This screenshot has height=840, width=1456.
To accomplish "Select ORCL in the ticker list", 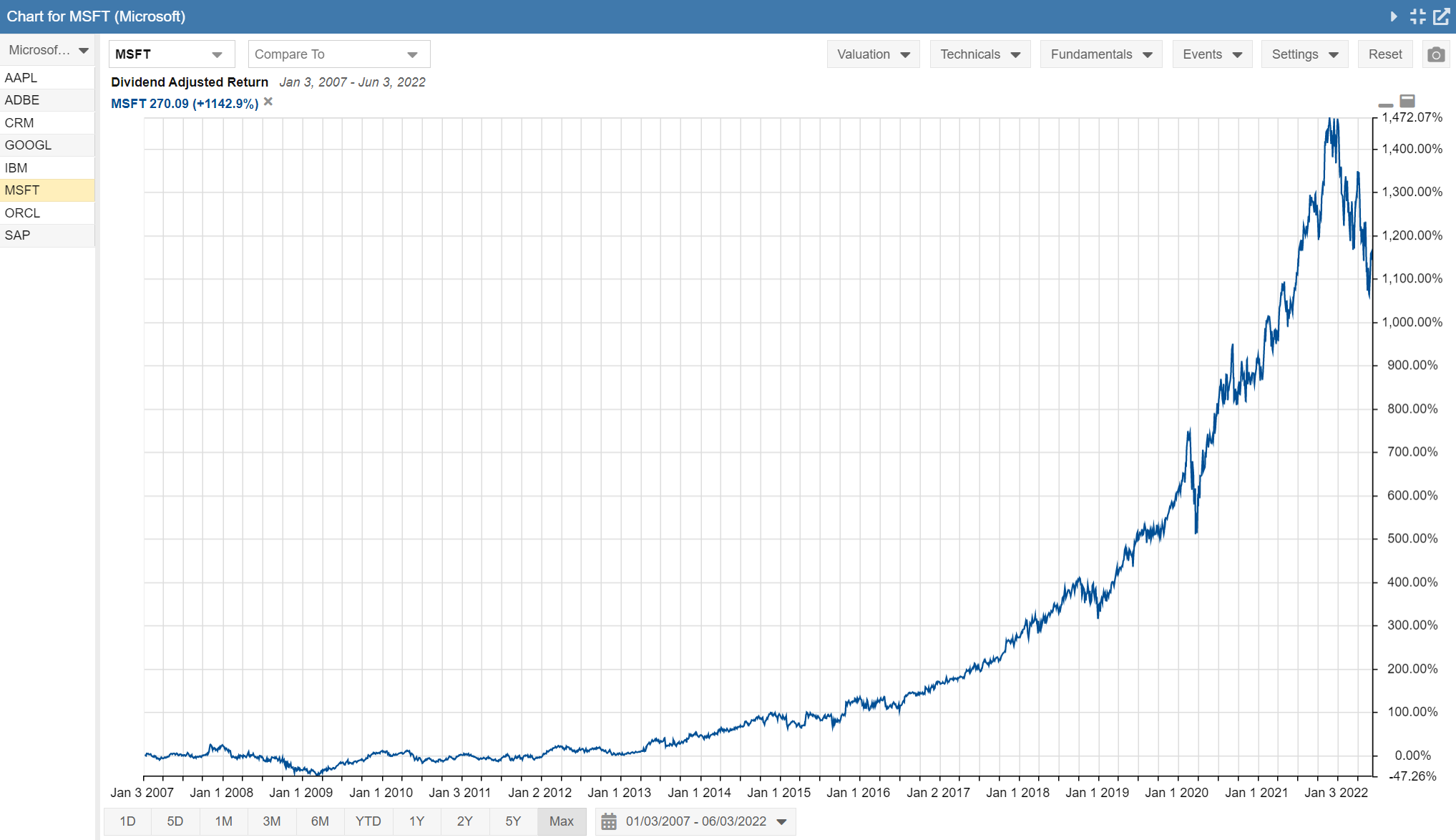I will [x=47, y=213].
